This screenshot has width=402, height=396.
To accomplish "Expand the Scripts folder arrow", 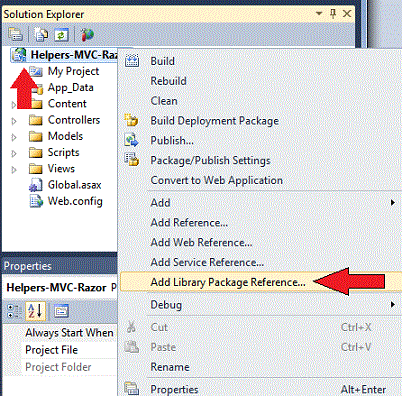I will click(x=14, y=153).
